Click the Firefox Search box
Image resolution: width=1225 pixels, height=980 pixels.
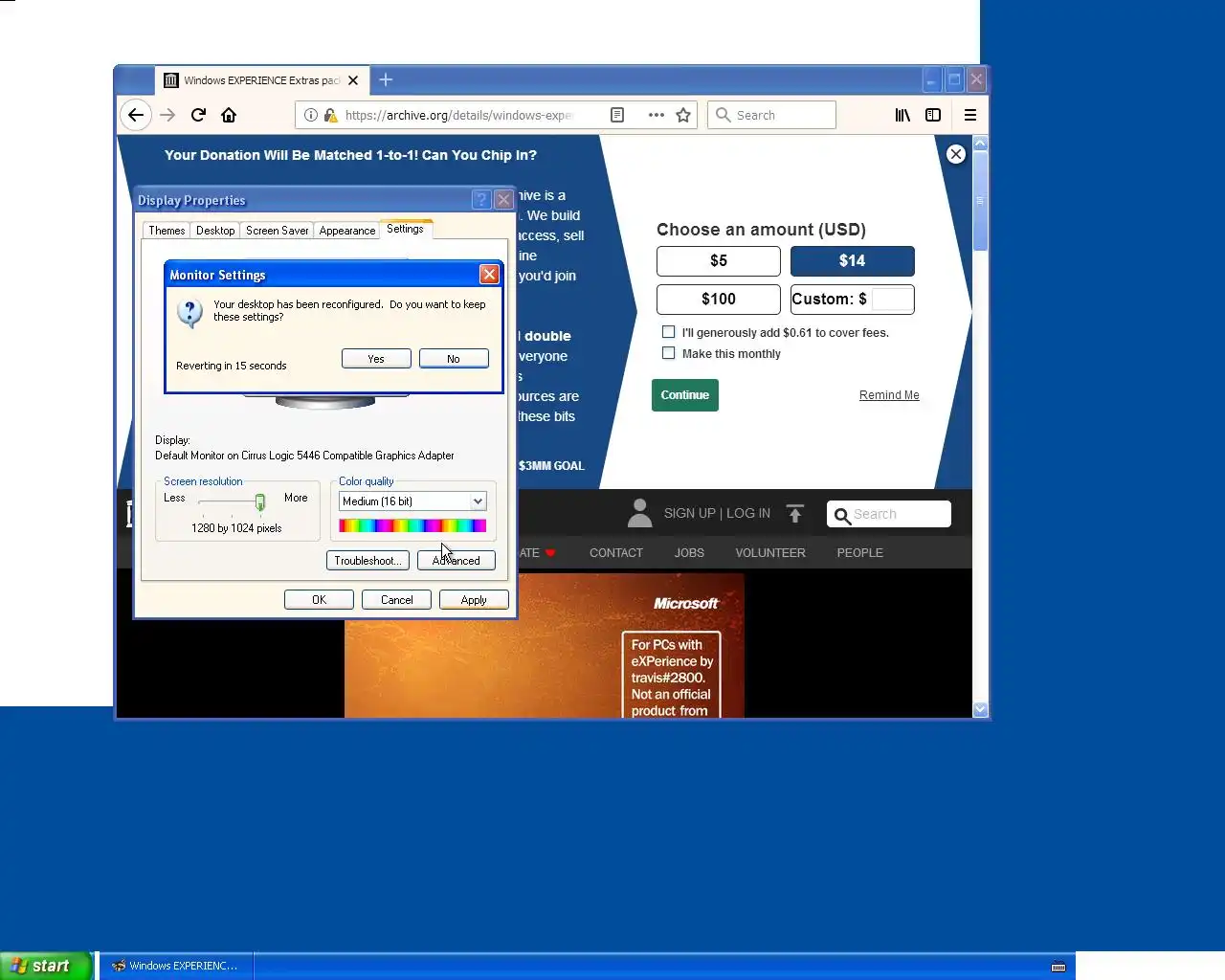771,115
